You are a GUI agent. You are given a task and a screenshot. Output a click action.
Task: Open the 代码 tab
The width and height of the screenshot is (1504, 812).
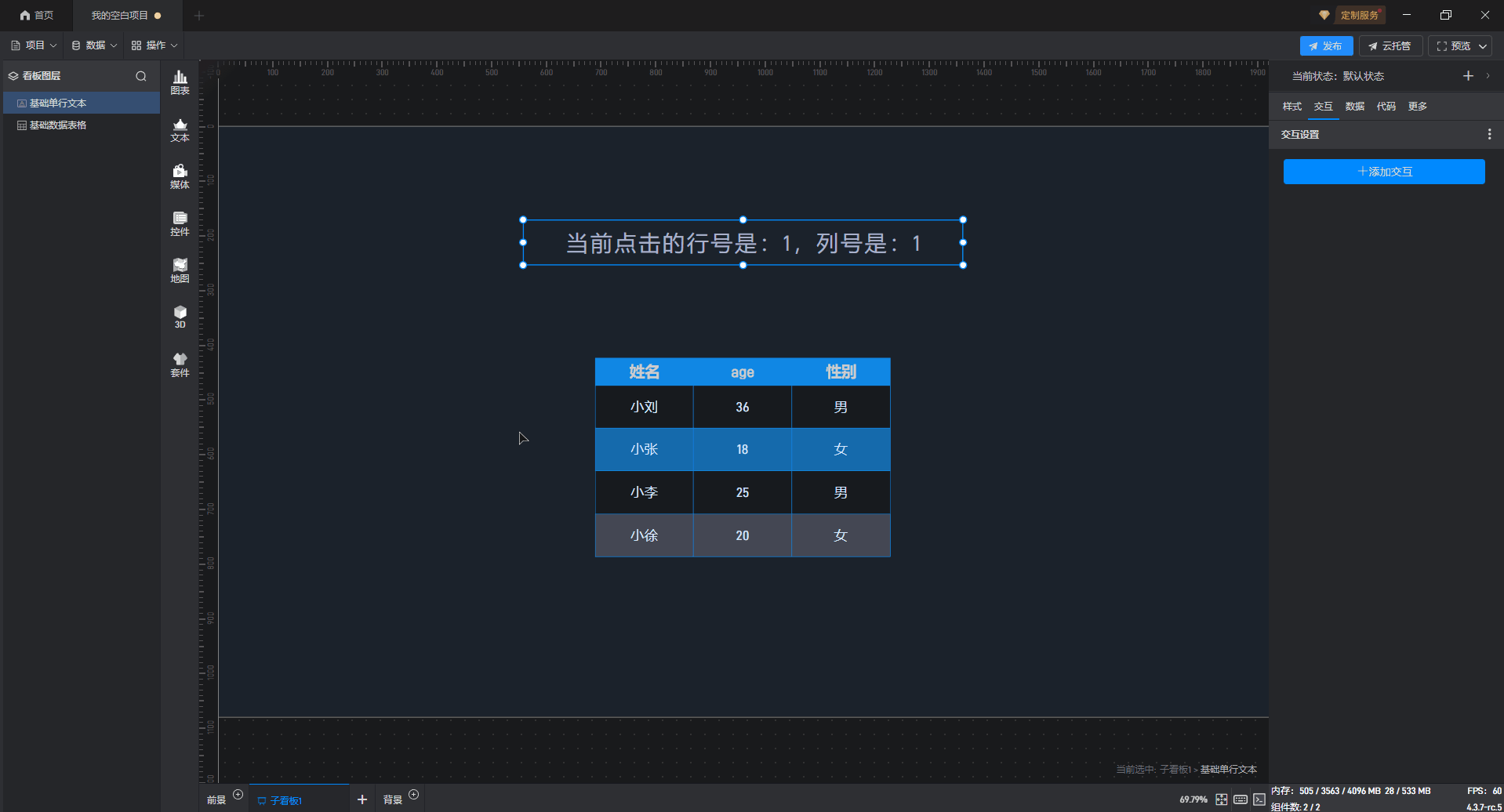[1386, 107]
